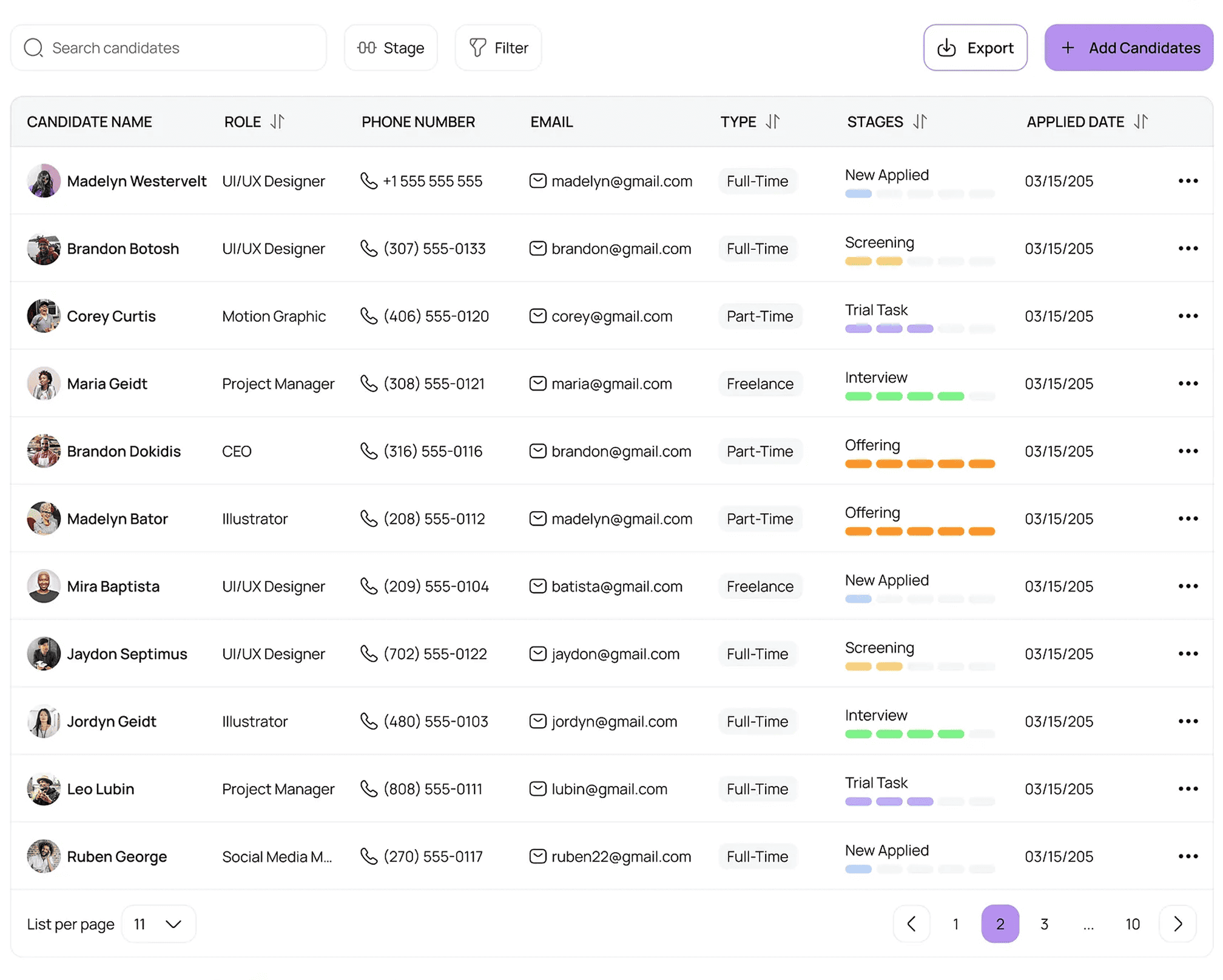This screenshot has width=1223, height=980.
Task: Sort by Applied Date arrows icon
Action: (x=1140, y=122)
